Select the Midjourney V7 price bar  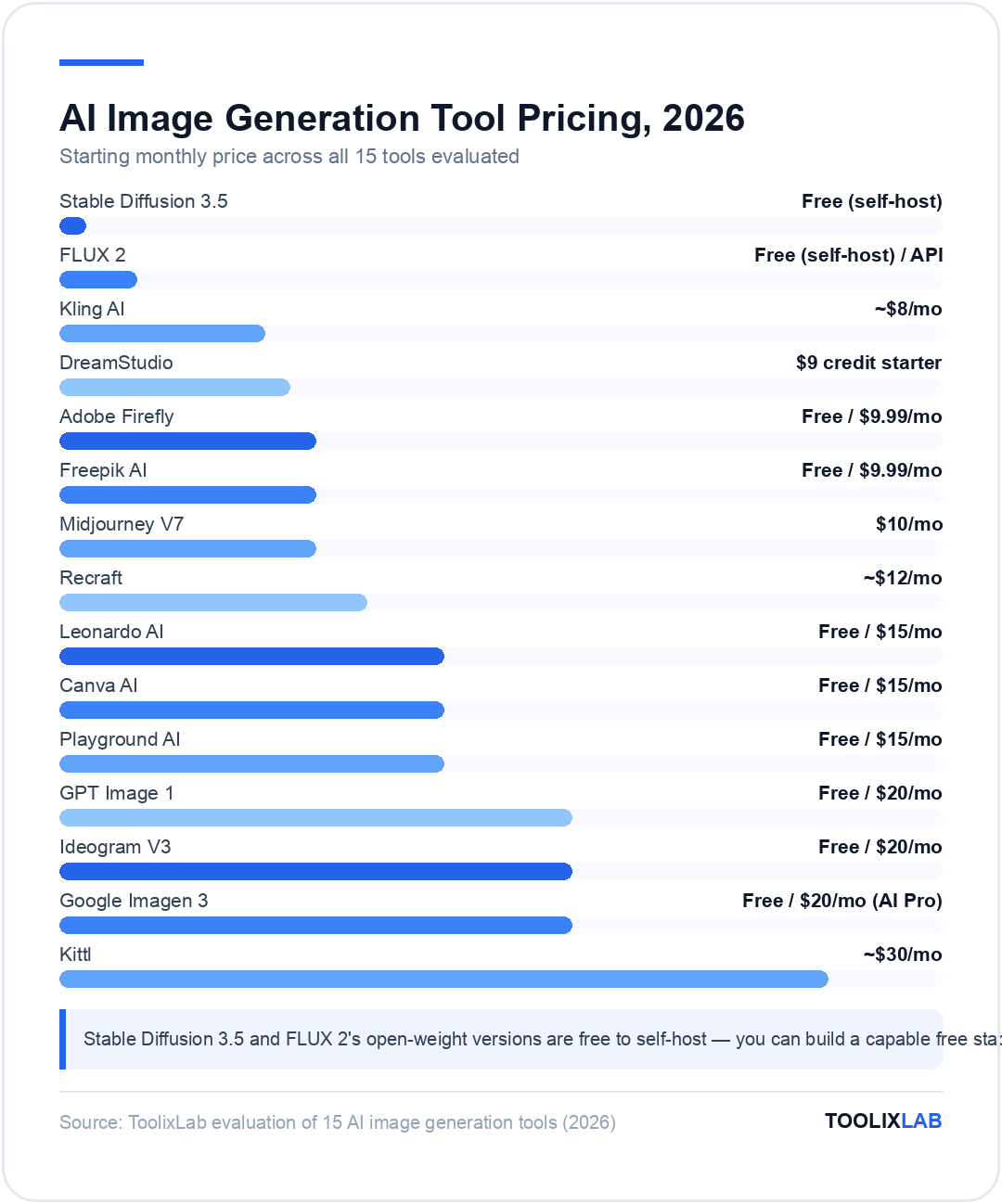point(187,548)
